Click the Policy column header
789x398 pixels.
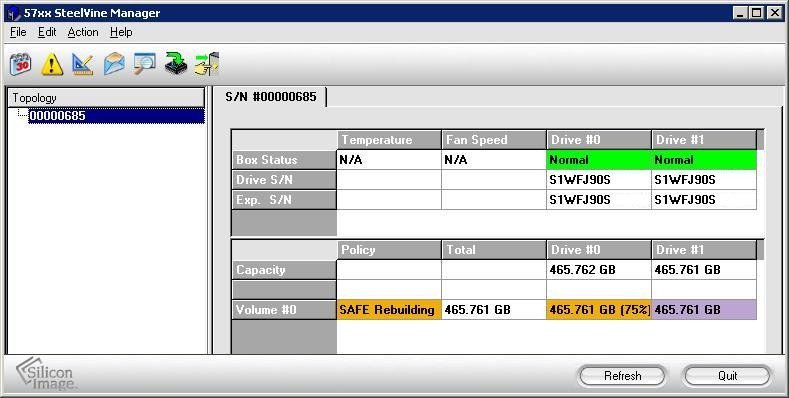click(x=389, y=250)
